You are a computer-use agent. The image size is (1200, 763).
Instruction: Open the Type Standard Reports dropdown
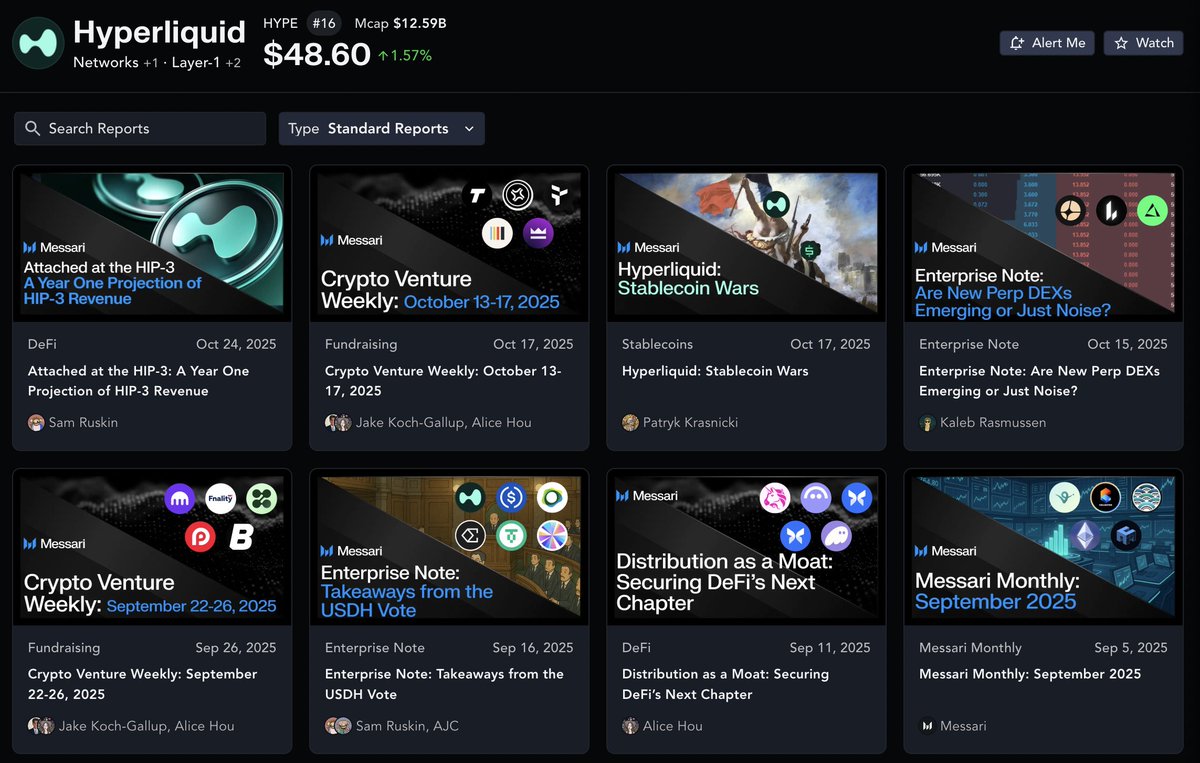(381, 129)
